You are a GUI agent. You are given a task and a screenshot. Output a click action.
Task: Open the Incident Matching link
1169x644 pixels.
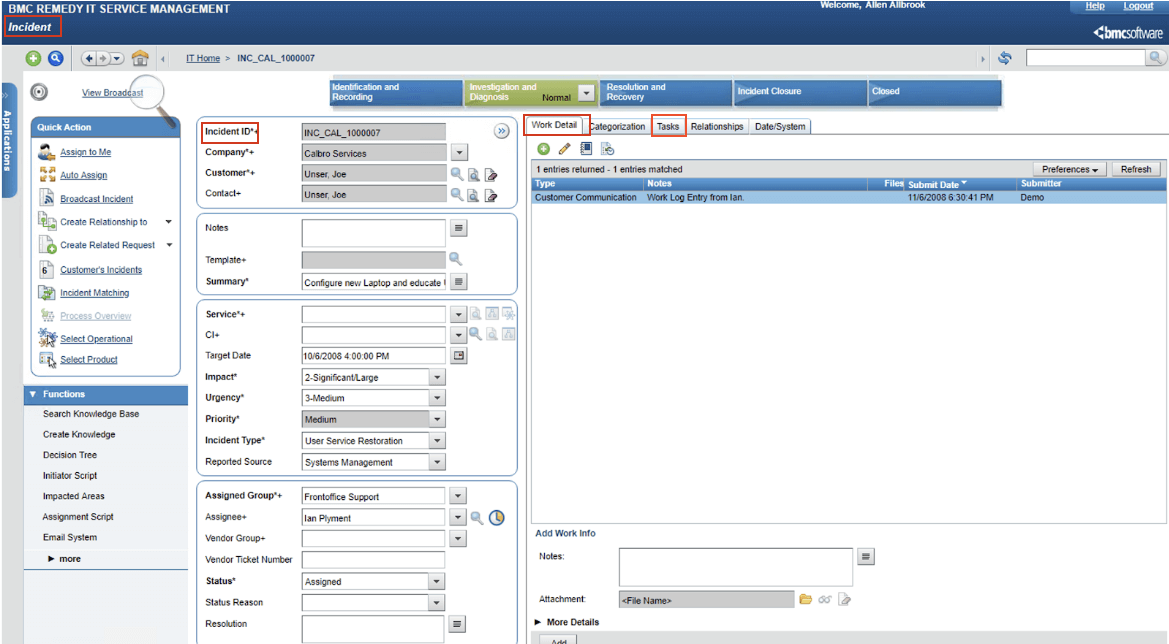coord(95,293)
